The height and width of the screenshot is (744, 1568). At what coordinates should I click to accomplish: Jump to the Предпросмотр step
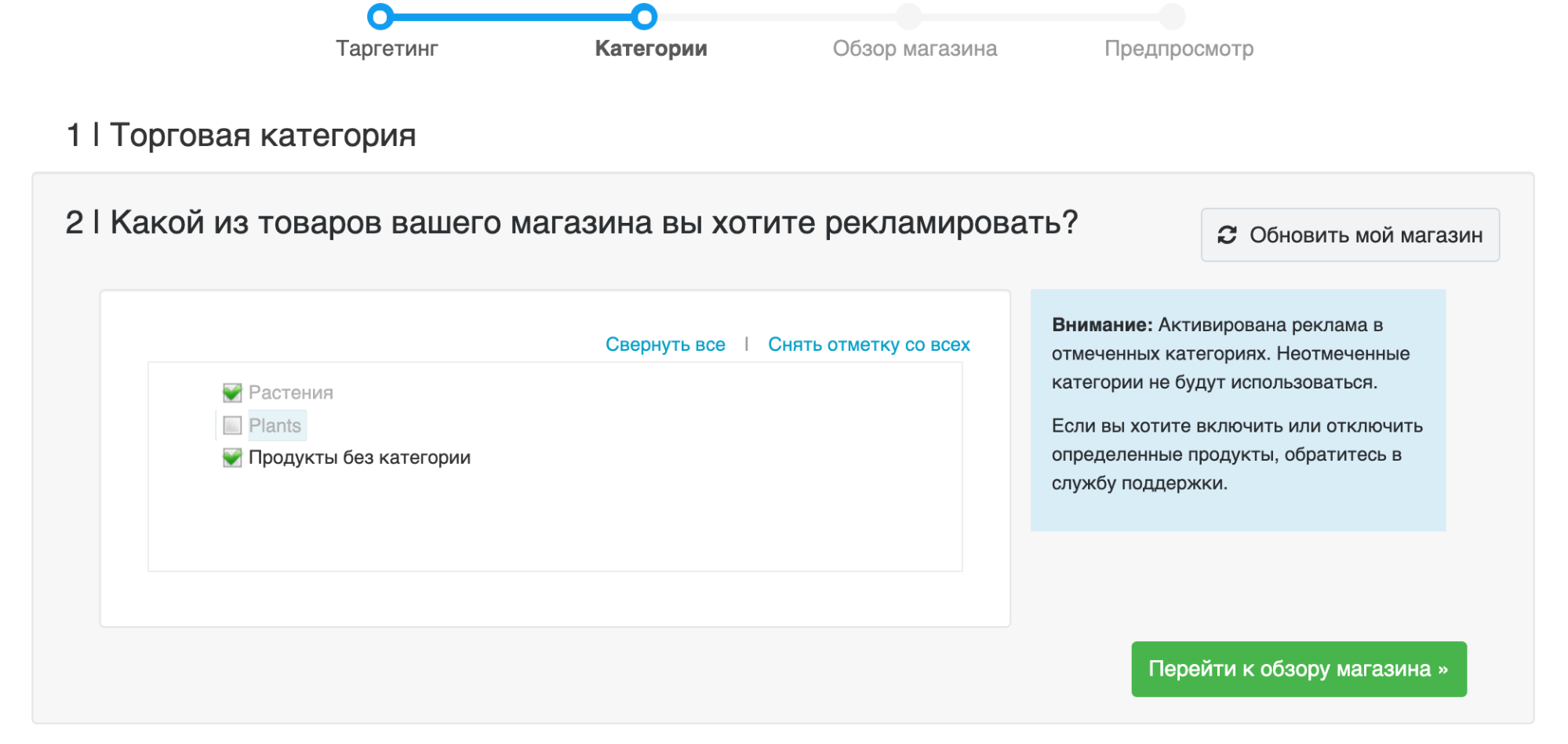1179,49
